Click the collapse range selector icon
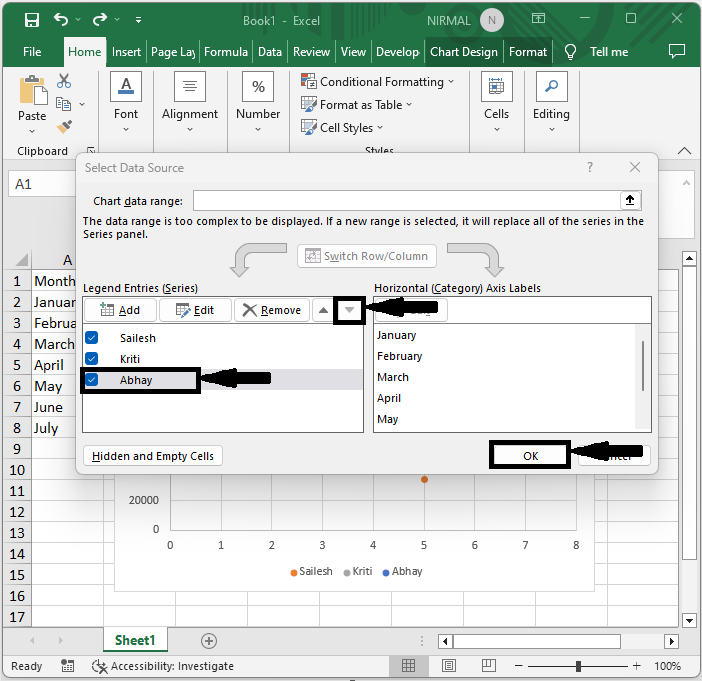The width and height of the screenshot is (702, 681). pyautogui.click(x=629, y=200)
